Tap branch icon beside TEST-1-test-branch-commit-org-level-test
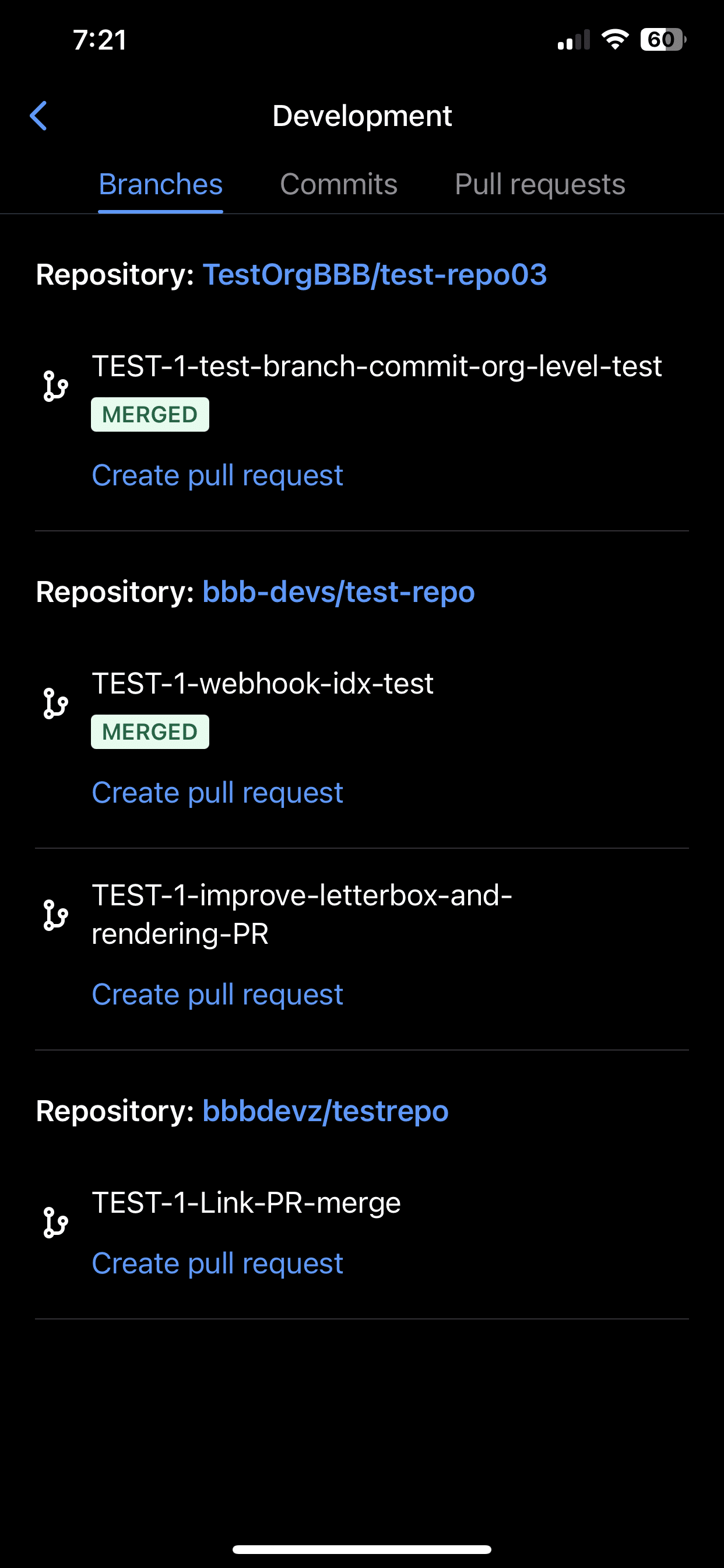724x1568 pixels. 55,387
